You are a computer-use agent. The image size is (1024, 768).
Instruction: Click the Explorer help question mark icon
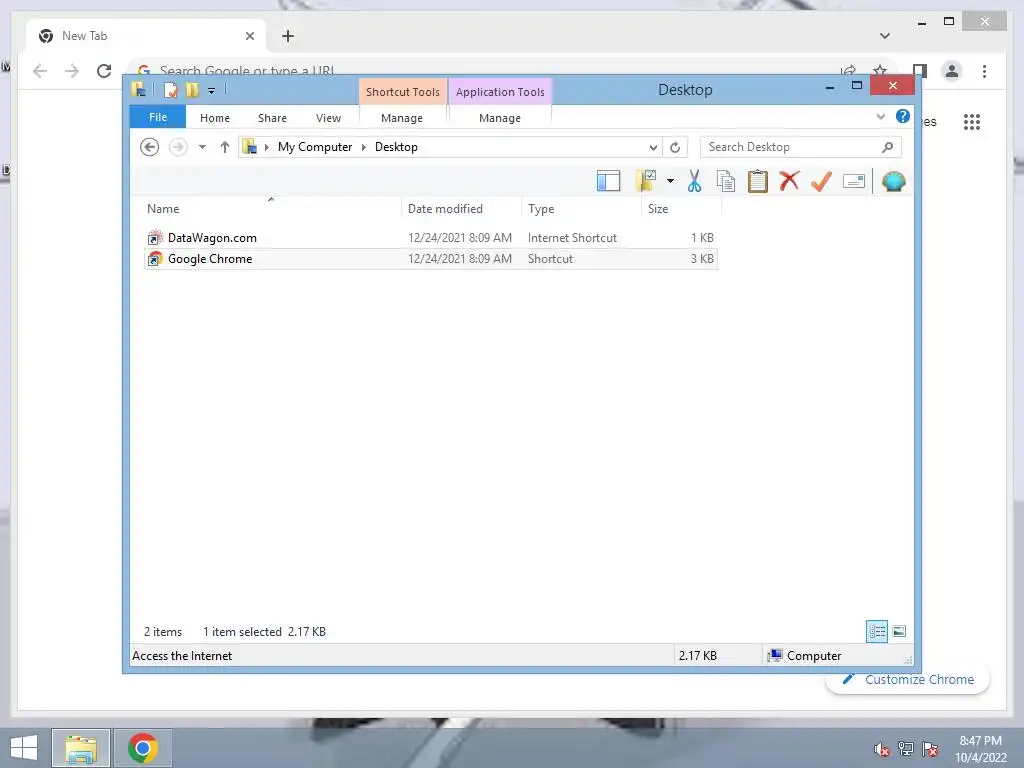click(x=903, y=116)
